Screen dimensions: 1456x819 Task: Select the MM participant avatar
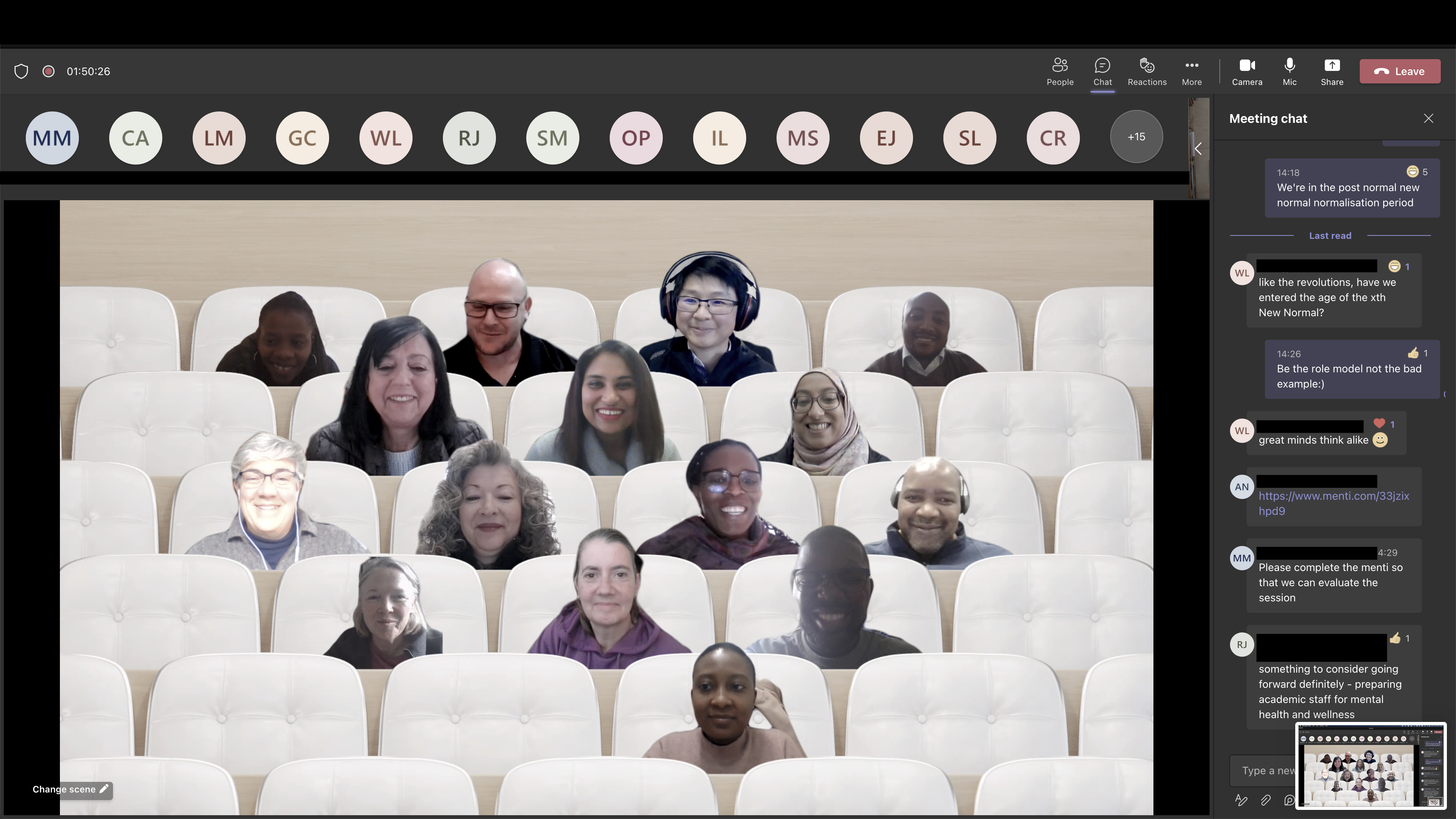(x=52, y=138)
